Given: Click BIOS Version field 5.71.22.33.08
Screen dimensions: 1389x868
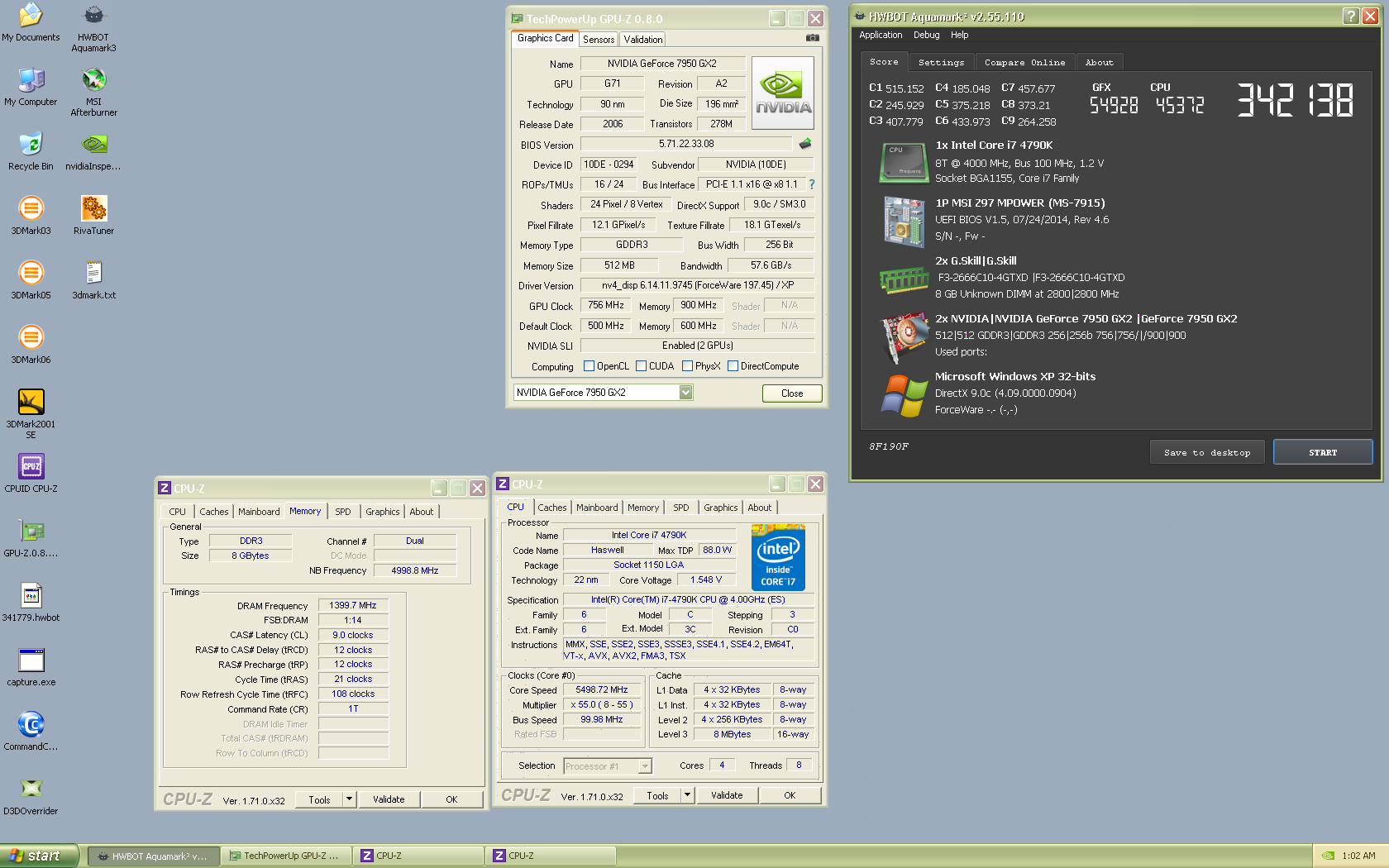Looking at the screenshot, I should [x=686, y=144].
